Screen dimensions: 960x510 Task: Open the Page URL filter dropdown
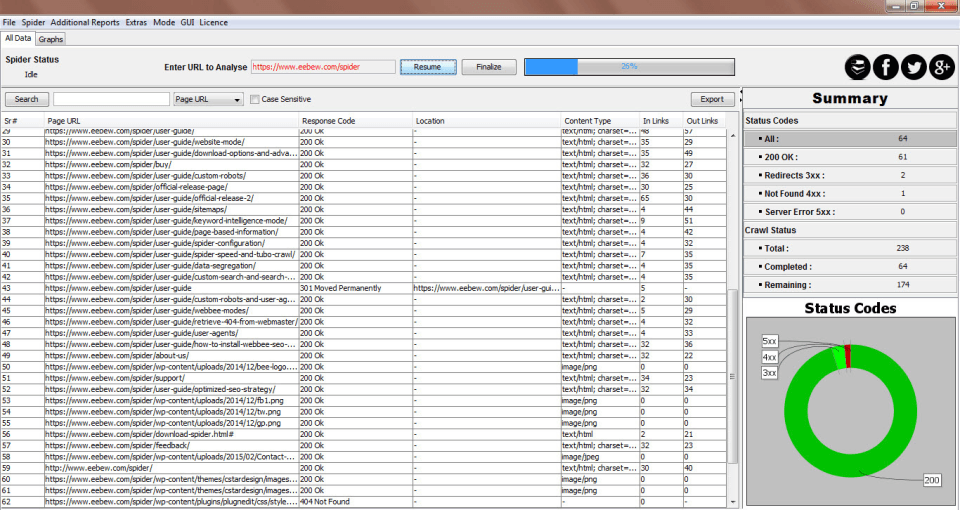click(x=208, y=99)
